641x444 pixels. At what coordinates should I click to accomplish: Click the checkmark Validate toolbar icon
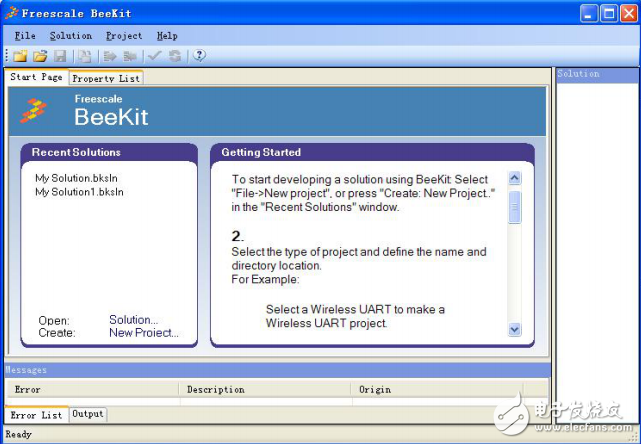[x=154, y=56]
